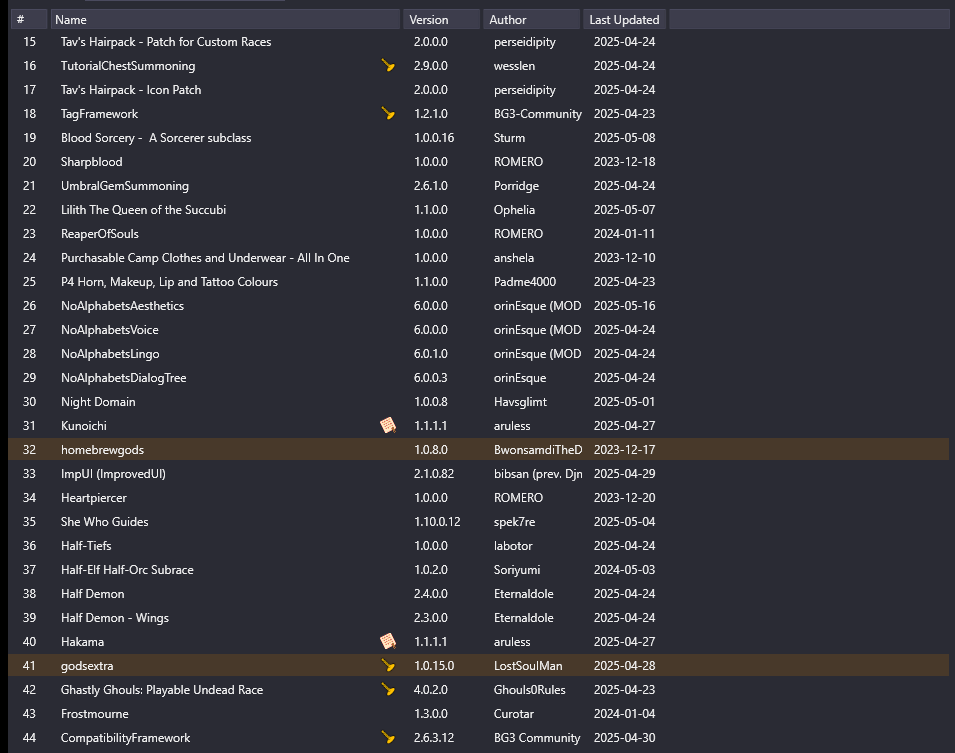955x753 pixels.
Task: Select the NoAlphabetsVoice mod
Action: (110, 330)
